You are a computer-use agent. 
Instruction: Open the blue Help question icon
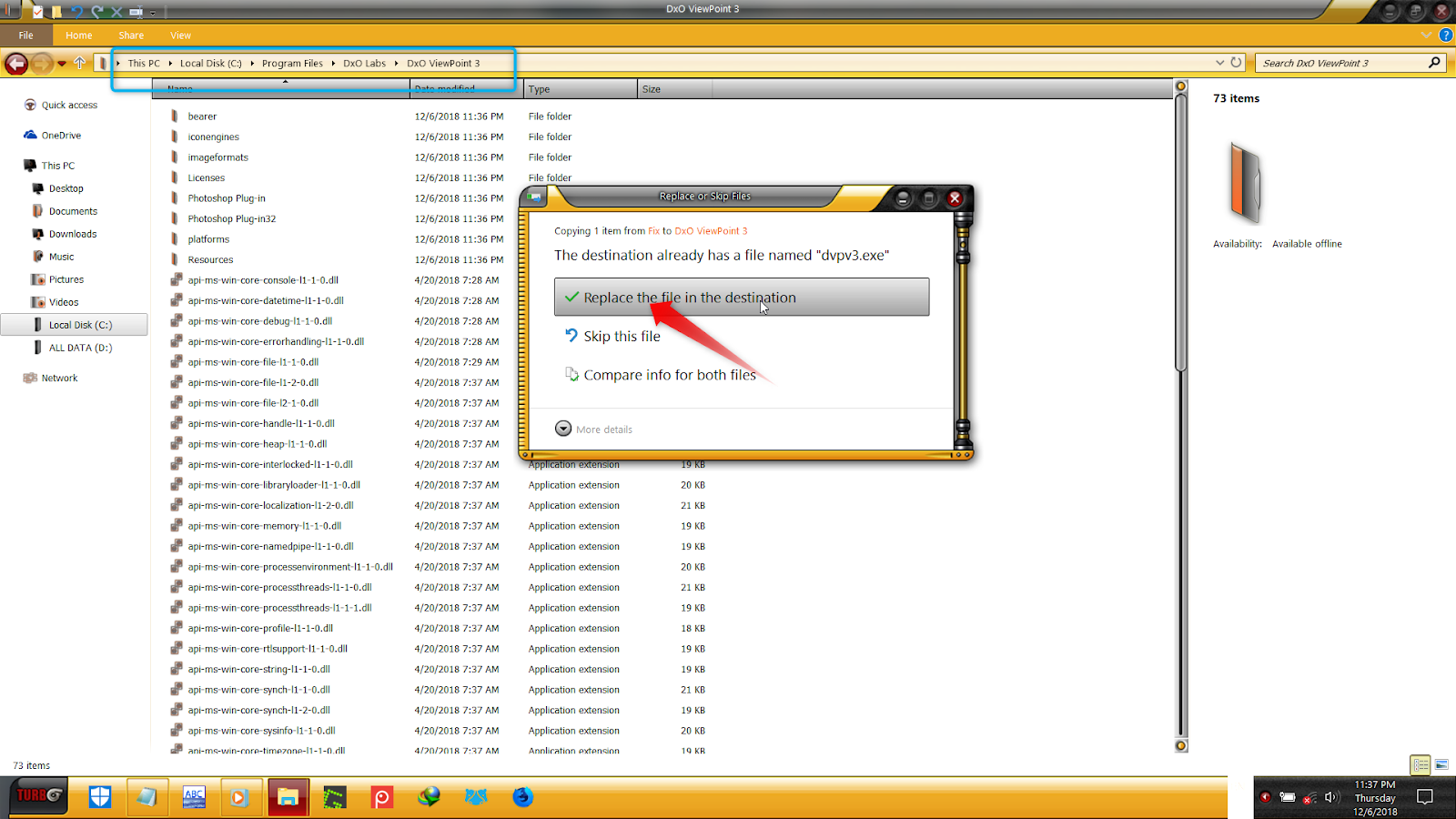click(x=1446, y=35)
